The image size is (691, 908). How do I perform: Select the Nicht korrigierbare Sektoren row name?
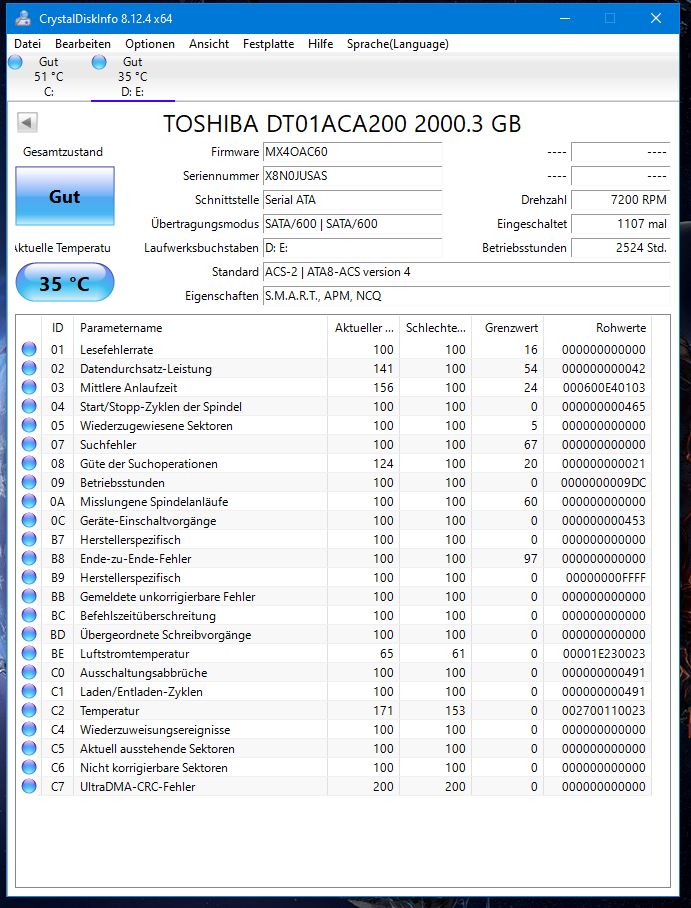[x=153, y=768]
